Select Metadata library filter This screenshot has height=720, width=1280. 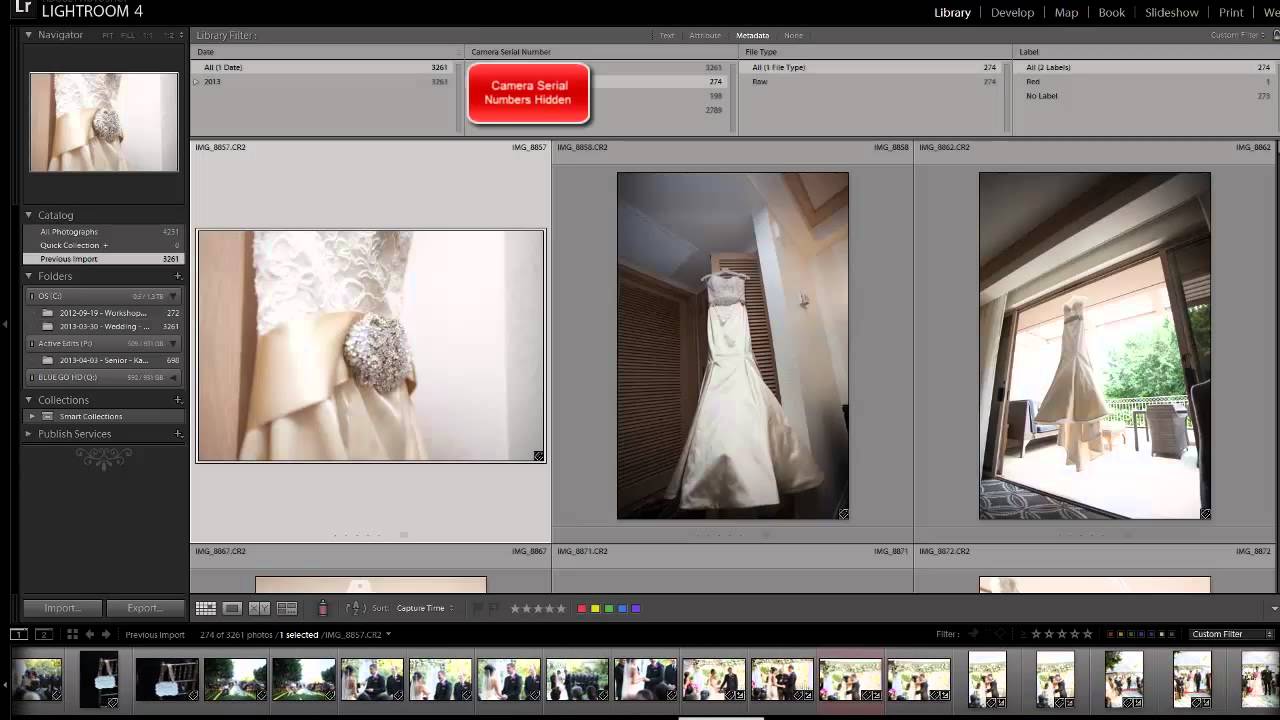coord(752,36)
